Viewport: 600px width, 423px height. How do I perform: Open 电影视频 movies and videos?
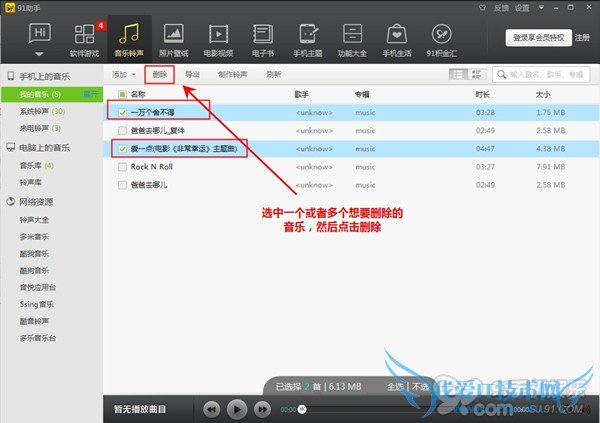pos(218,40)
